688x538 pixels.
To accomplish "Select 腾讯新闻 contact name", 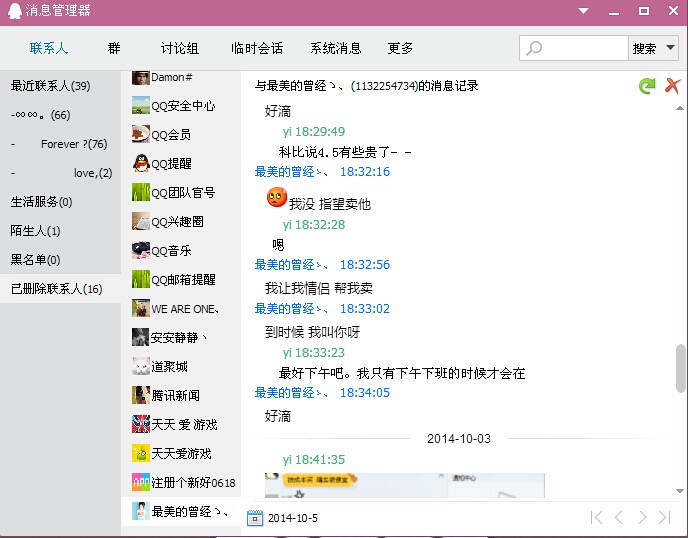I will pos(176,395).
